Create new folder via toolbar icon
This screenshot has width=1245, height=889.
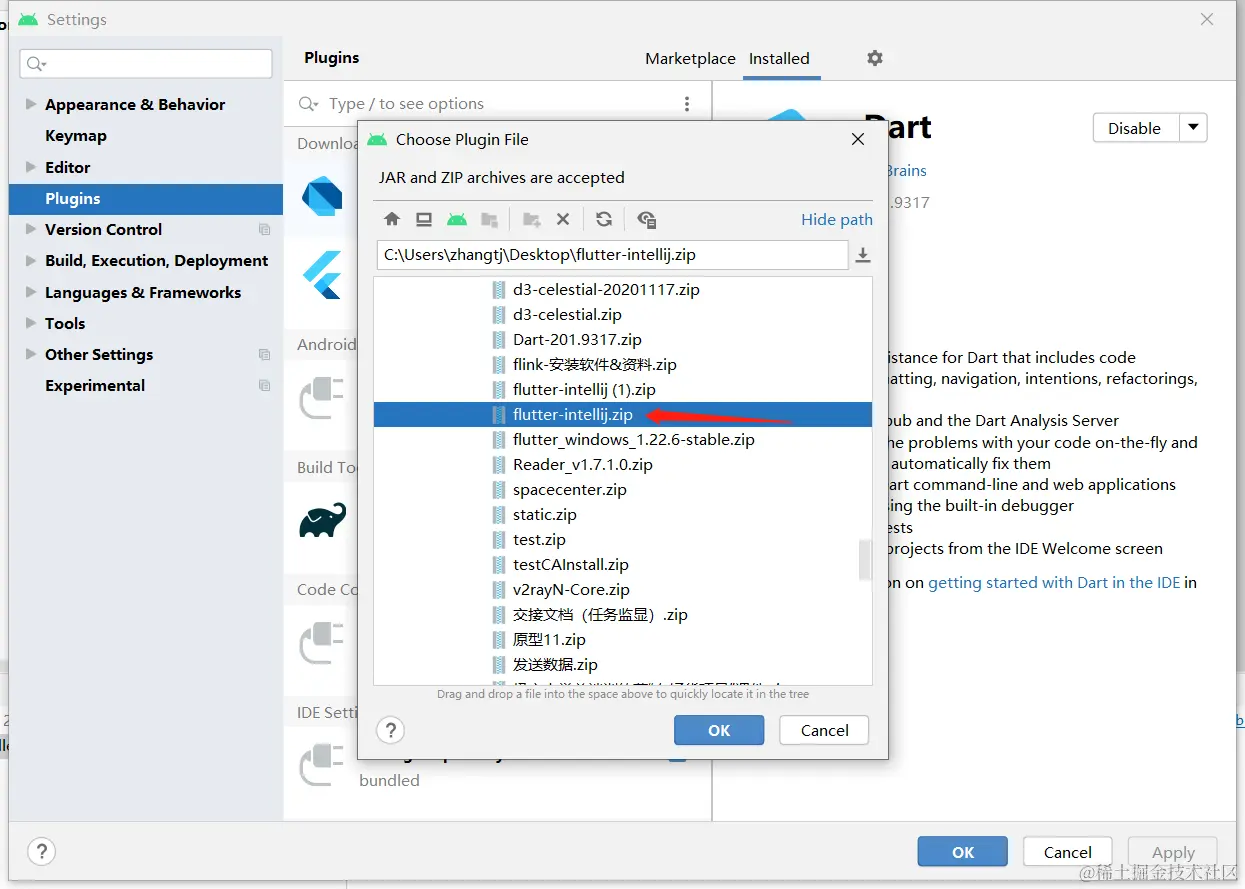coord(532,219)
